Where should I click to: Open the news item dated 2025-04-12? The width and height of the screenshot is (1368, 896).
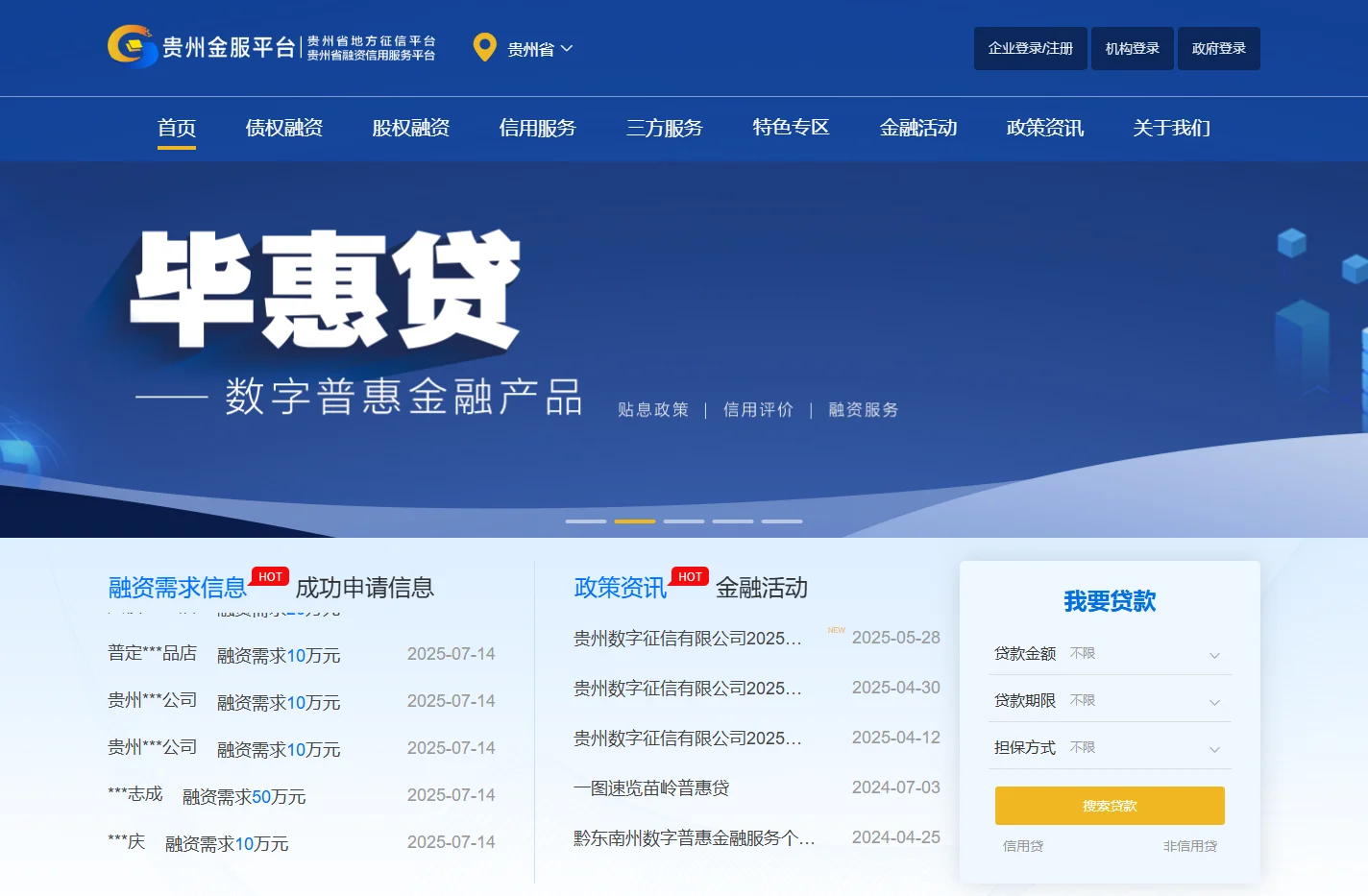click(x=757, y=738)
